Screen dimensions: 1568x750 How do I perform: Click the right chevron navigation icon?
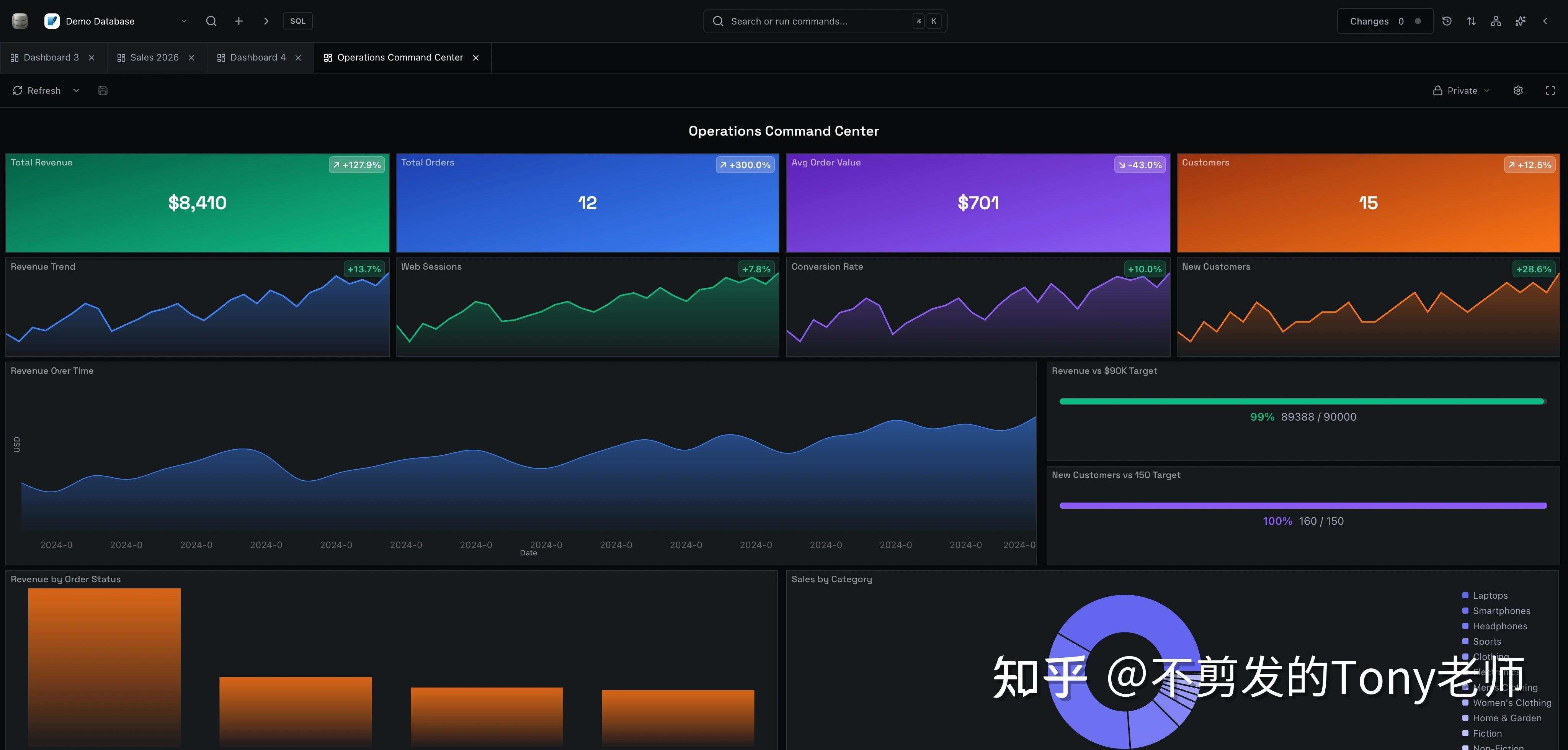266,21
